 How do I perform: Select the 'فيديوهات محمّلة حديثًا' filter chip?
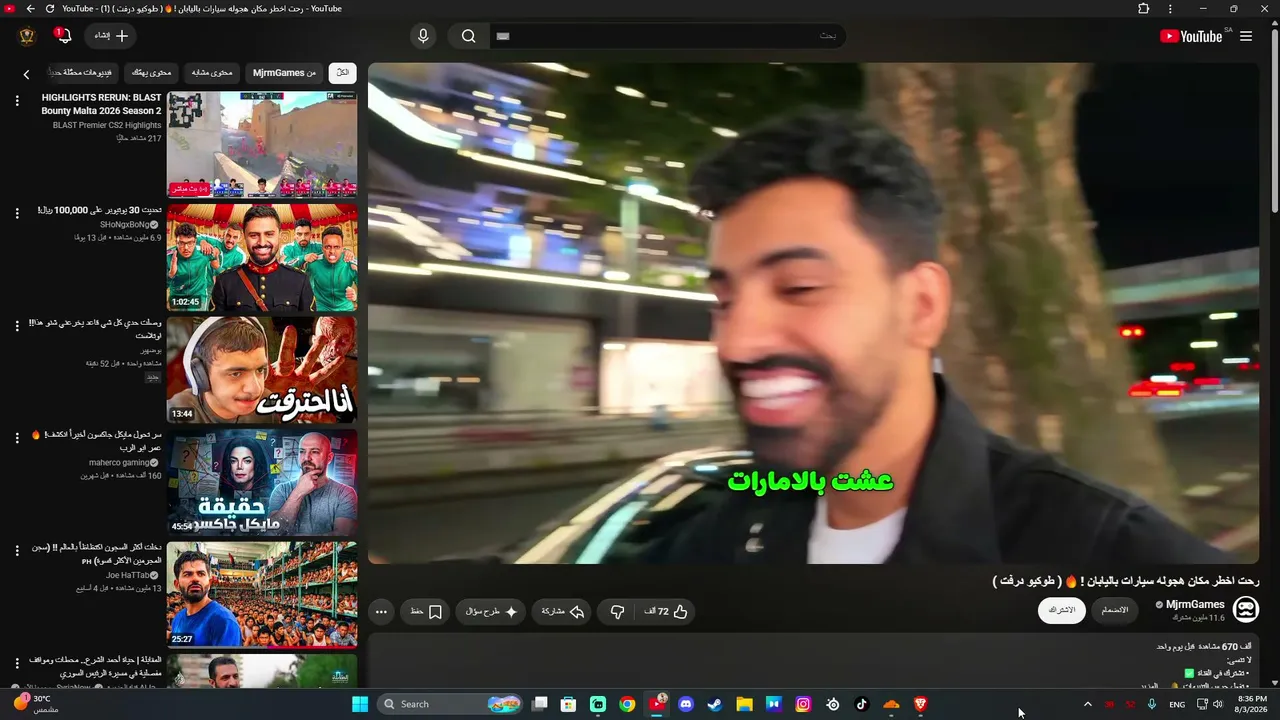click(x=83, y=73)
